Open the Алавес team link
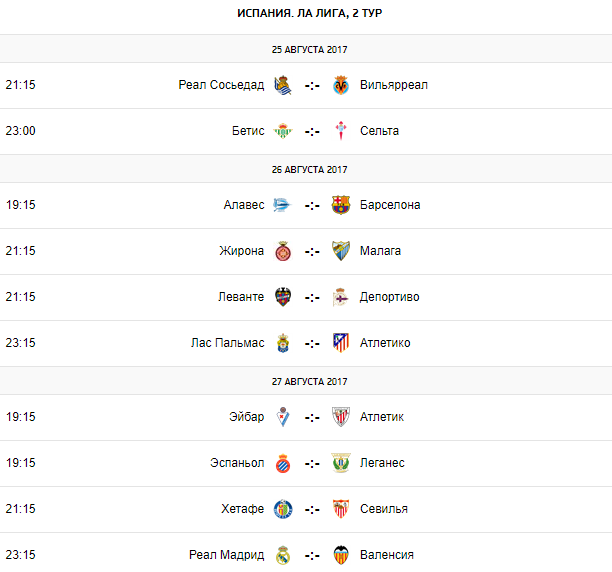The image size is (612, 572). pyautogui.click(x=244, y=205)
